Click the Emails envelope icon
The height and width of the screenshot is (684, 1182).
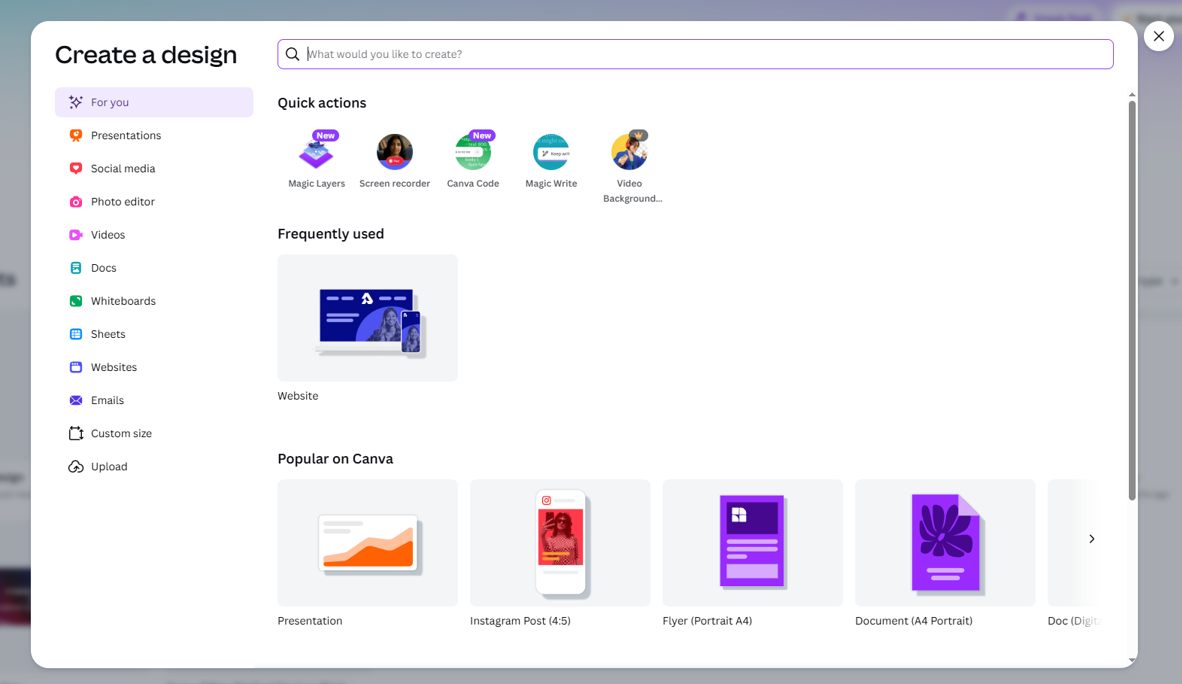tap(75, 400)
